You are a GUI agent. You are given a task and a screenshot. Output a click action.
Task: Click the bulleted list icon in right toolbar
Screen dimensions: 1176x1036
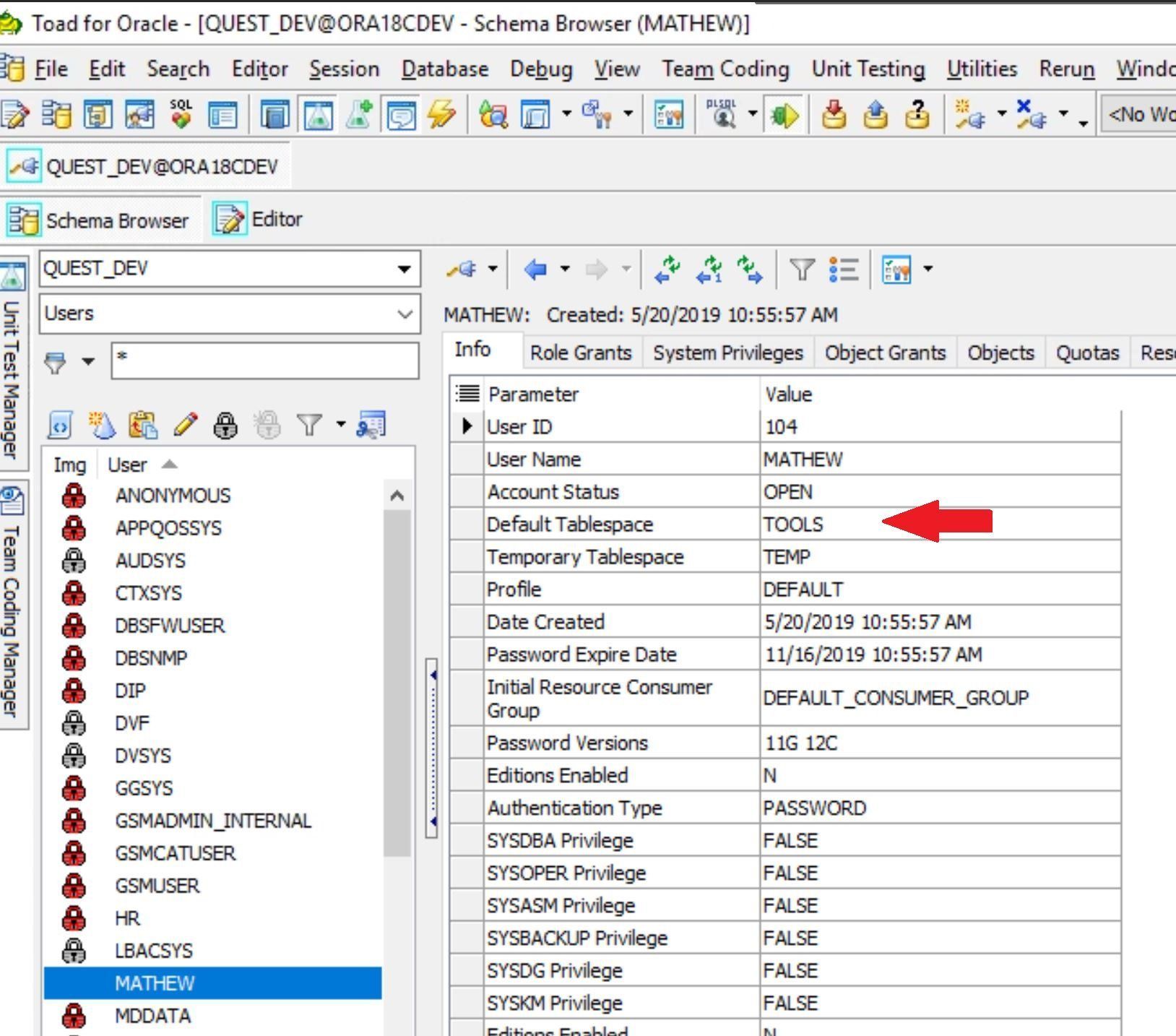(x=844, y=269)
